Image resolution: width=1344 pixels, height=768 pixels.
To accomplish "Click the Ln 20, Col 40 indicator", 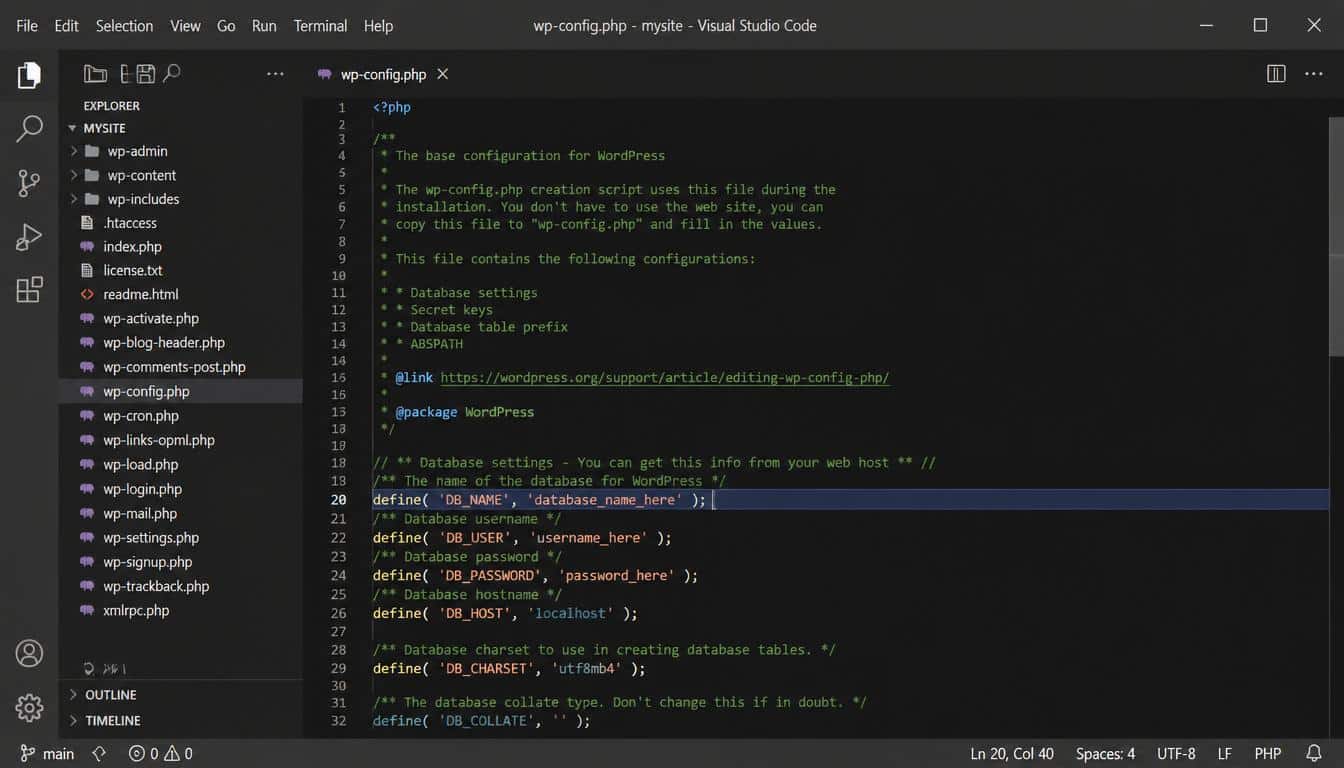I will [x=1012, y=753].
